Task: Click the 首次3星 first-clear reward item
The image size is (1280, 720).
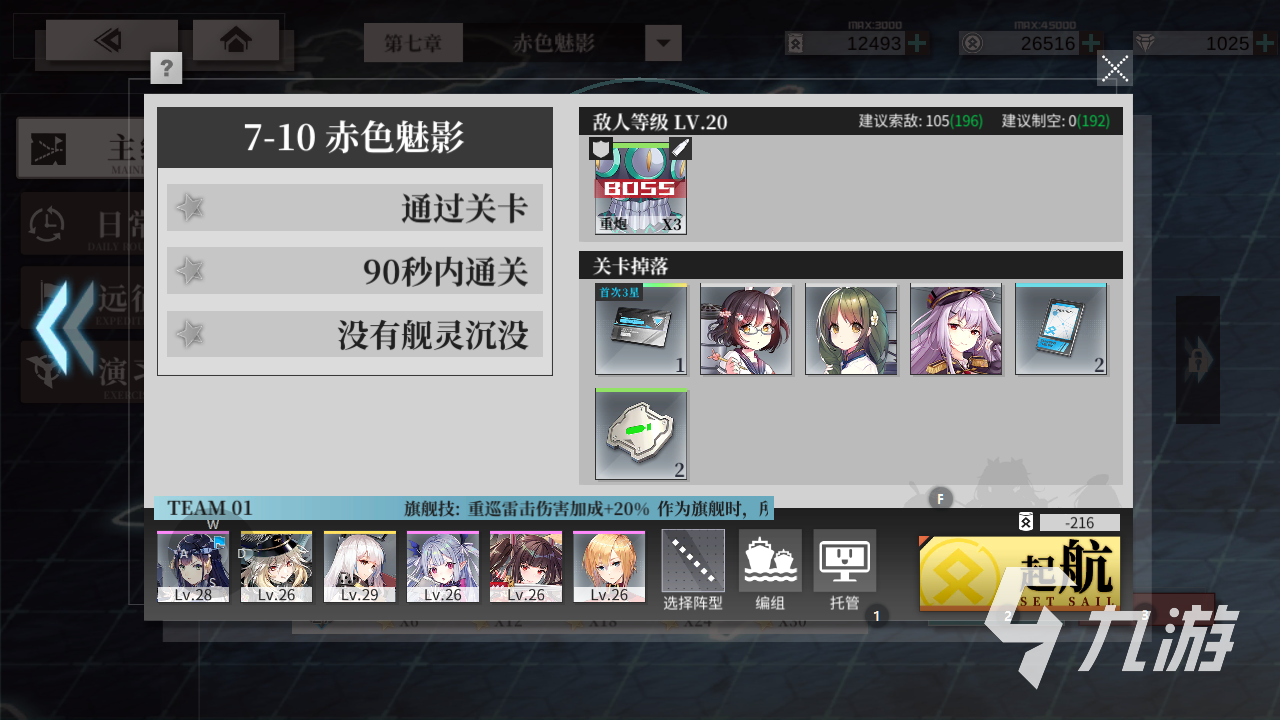Action: tap(641, 329)
